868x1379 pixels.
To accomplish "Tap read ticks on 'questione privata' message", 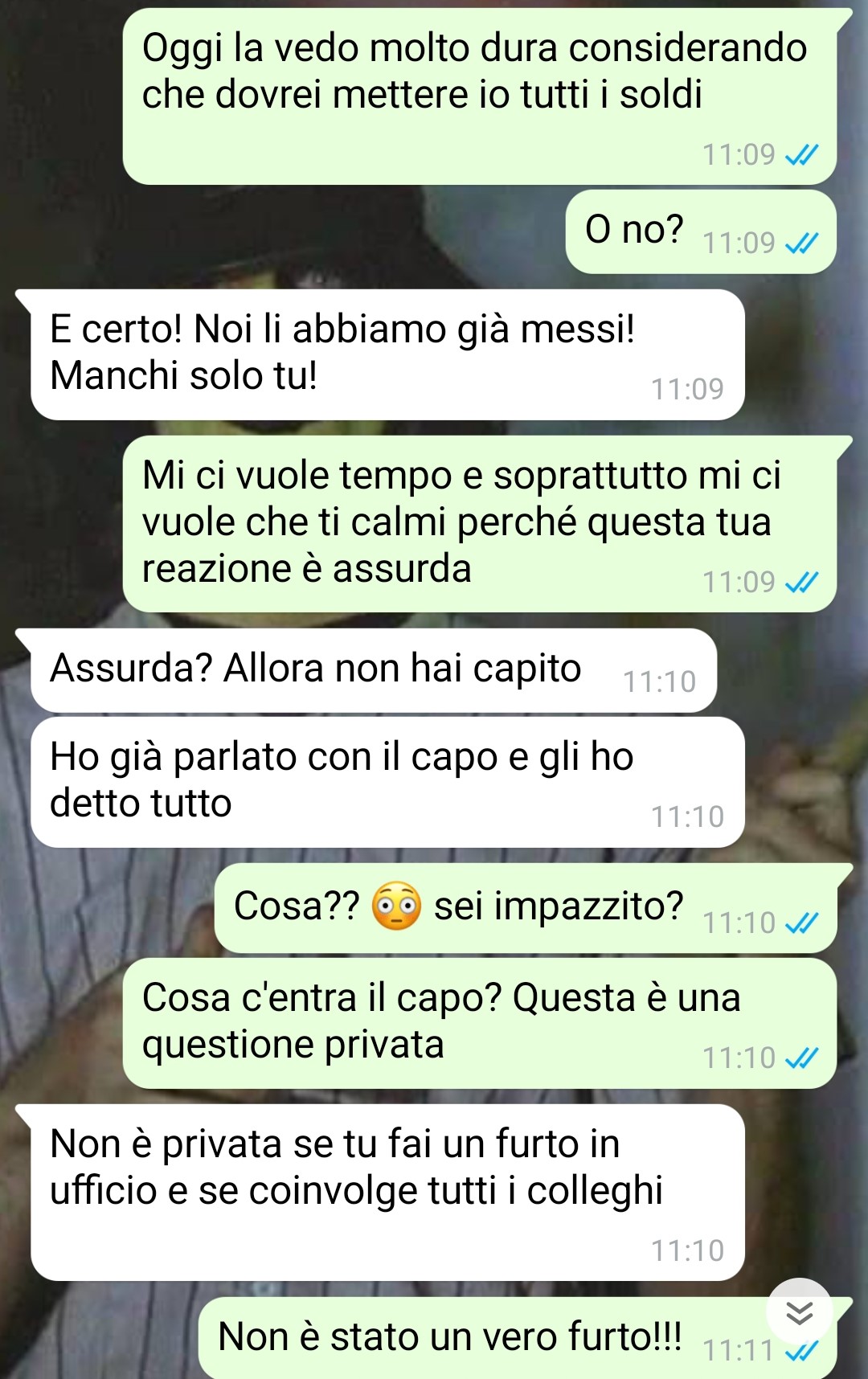I will 801,1058.
